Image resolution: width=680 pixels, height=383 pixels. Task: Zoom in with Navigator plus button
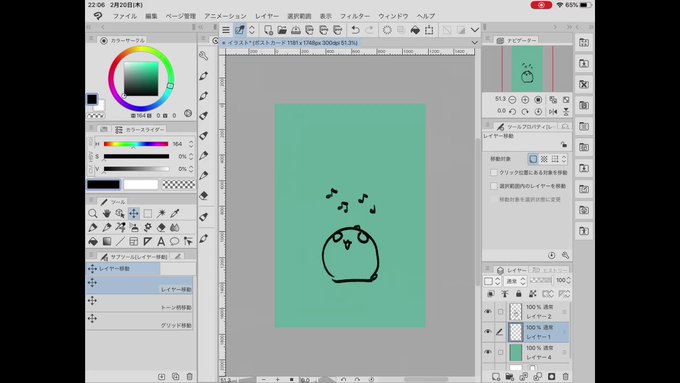[525, 100]
